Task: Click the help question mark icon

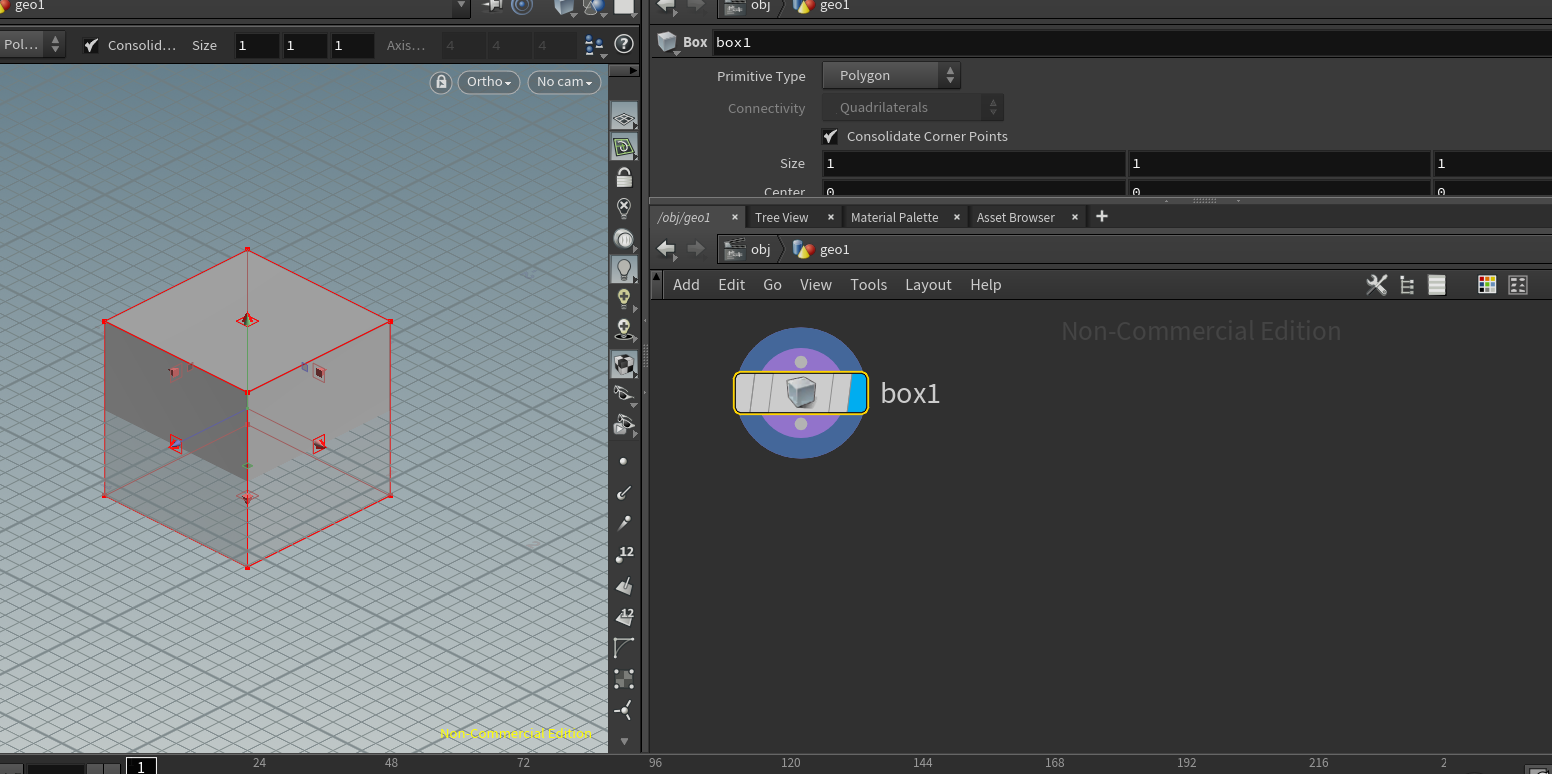Action: 624,44
